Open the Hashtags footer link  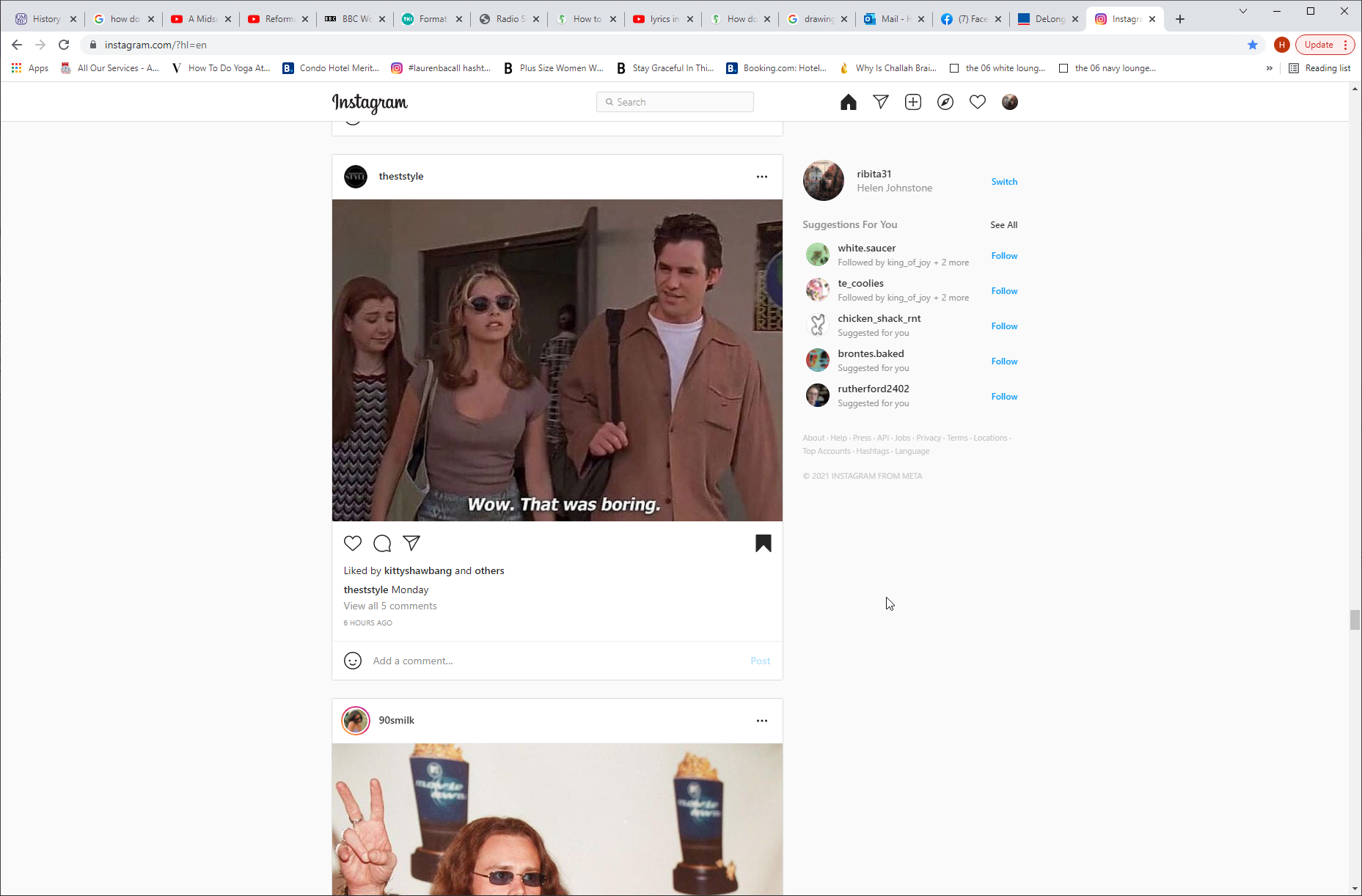(x=872, y=451)
